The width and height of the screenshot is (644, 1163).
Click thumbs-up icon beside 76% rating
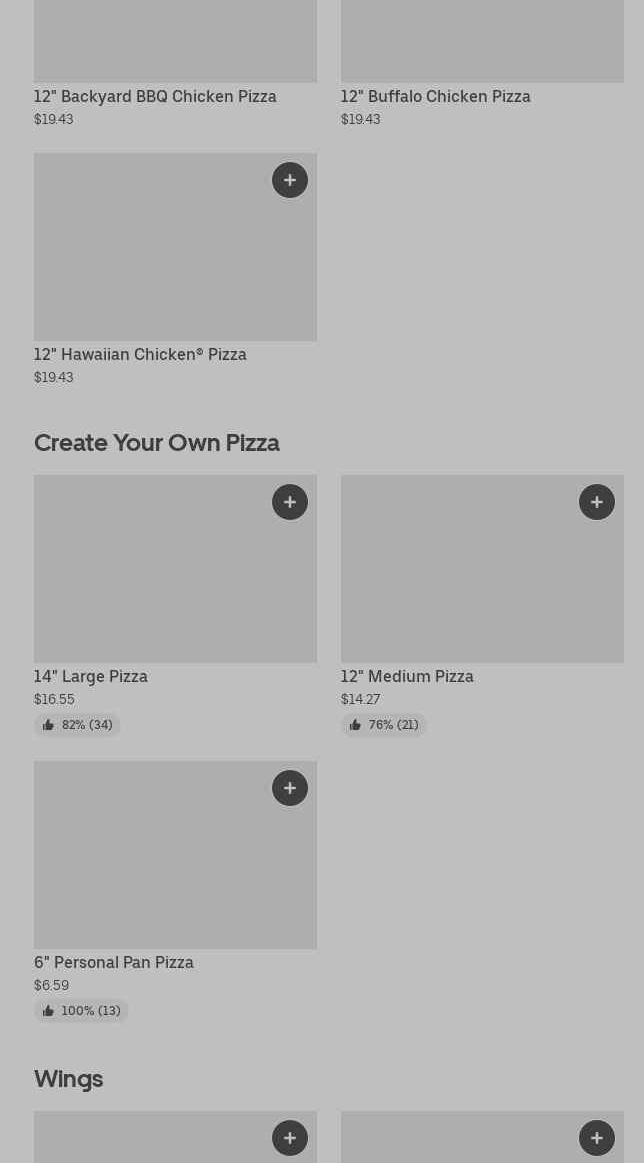[355, 725]
